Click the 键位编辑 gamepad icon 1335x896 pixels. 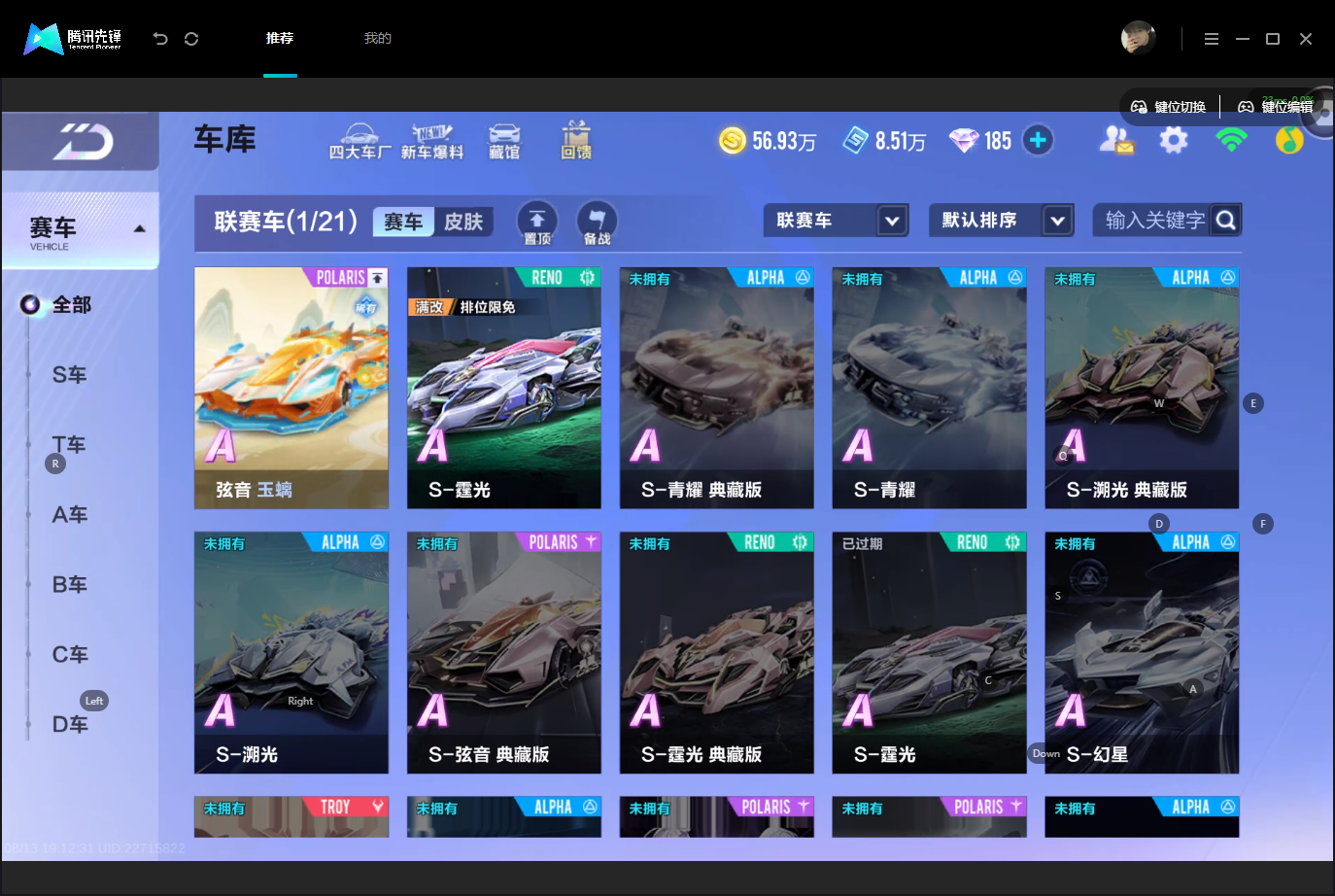pyautogui.click(x=1246, y=107)
